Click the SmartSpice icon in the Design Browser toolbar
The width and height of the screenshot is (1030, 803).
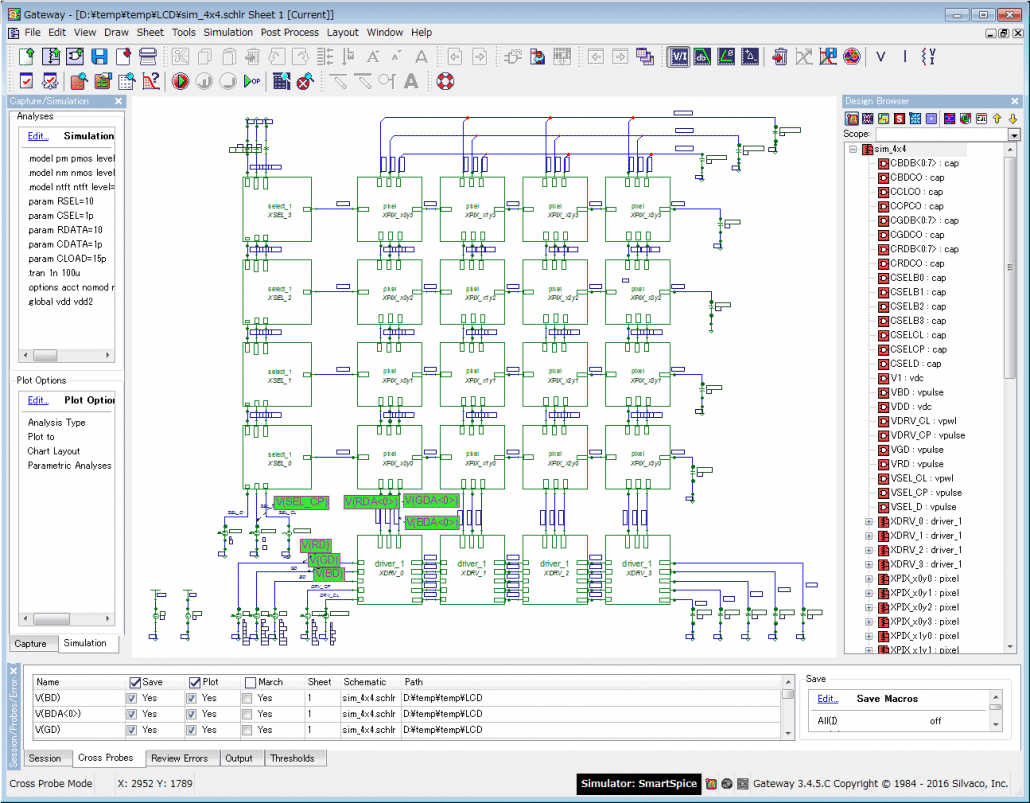(x=900, y=118)
